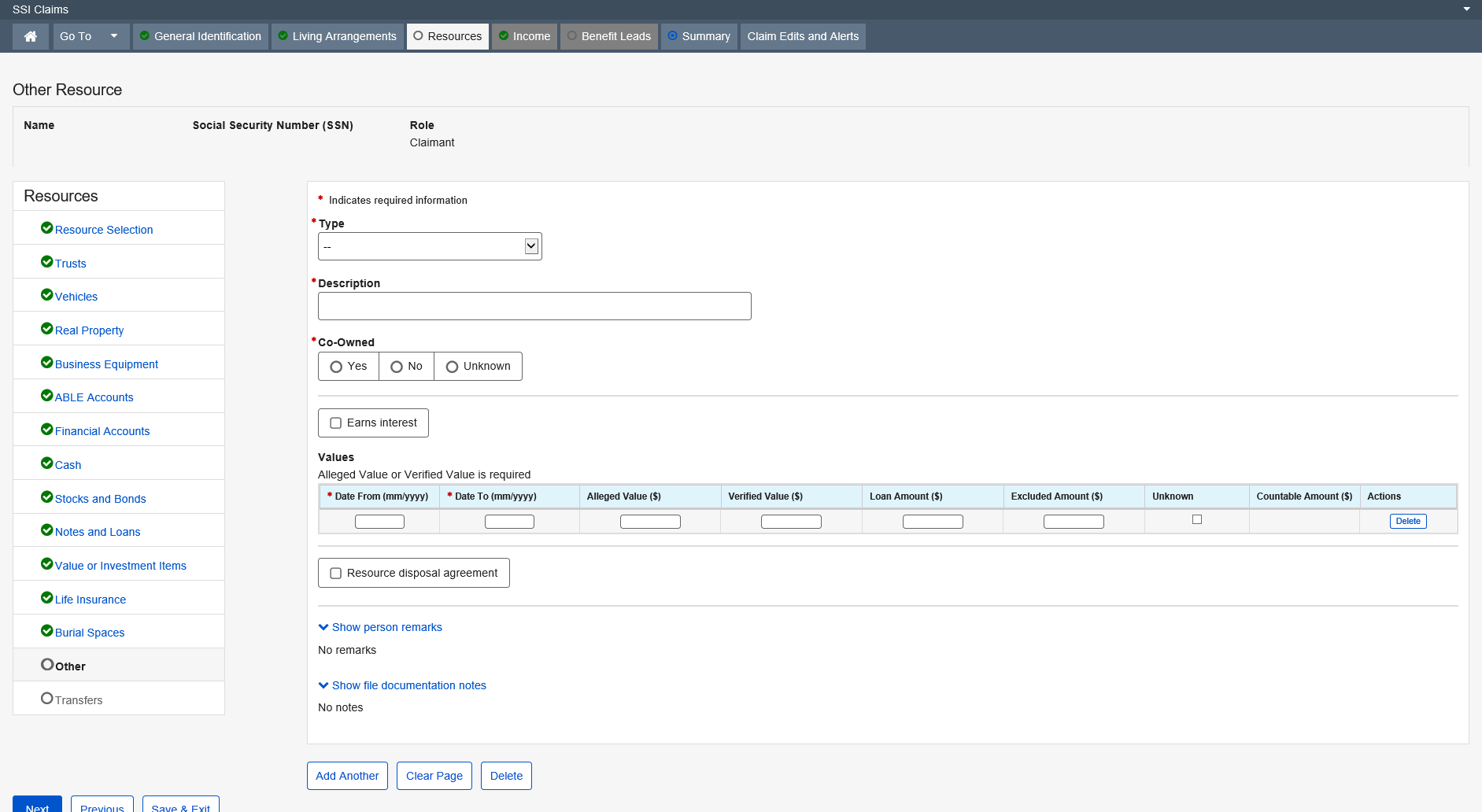Select Unknown radio option for Co-Owned
The image size is (1482, 812).
(x=453, y=367)
